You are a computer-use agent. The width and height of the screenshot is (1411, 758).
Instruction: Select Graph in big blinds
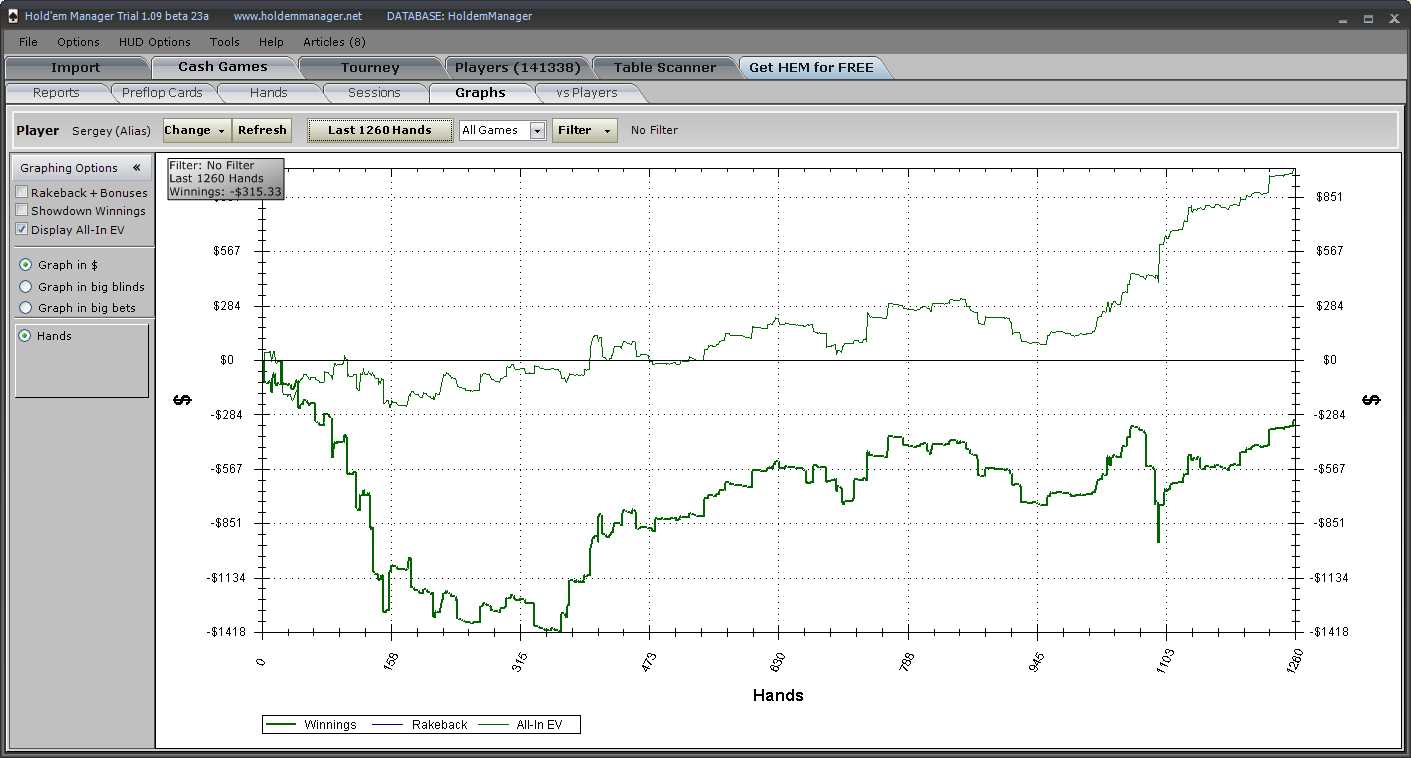pos(26,287)
